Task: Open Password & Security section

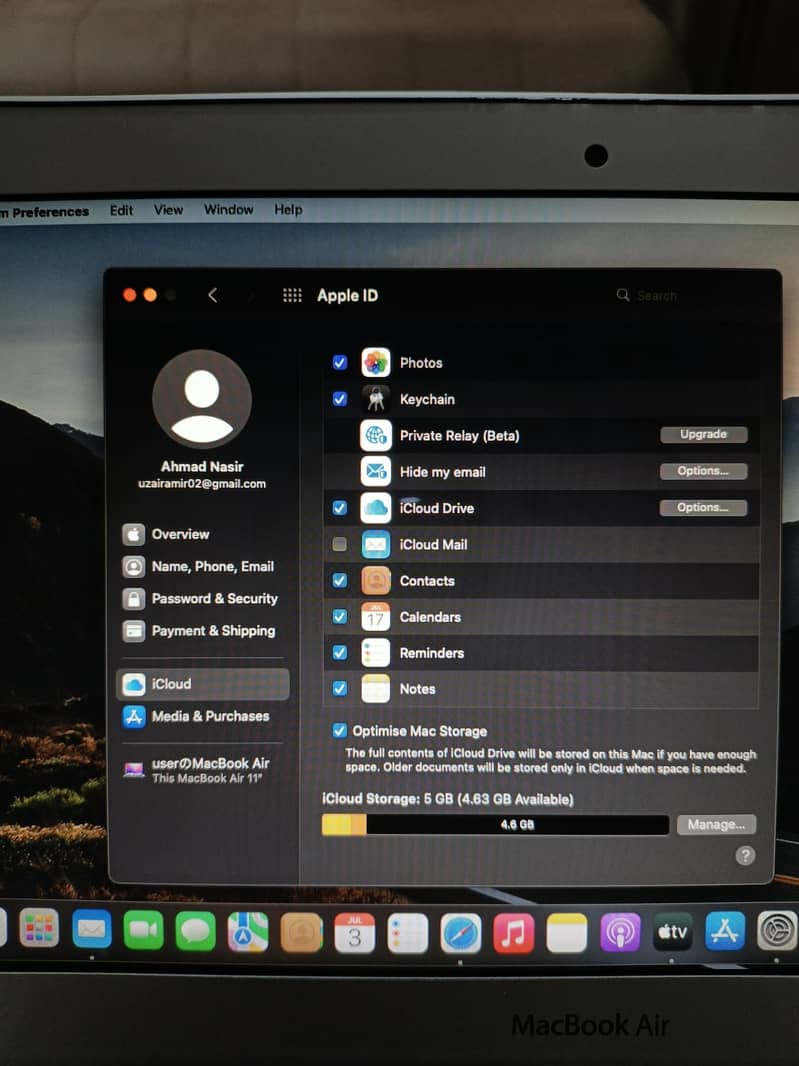Action: [x=201, y=598]
